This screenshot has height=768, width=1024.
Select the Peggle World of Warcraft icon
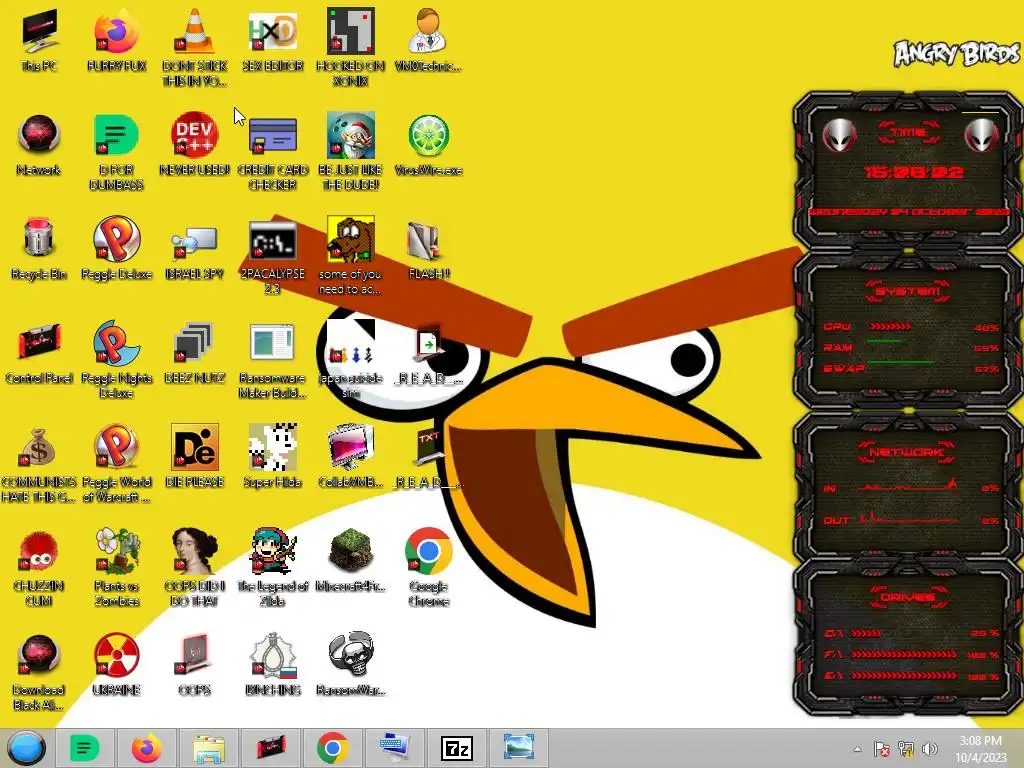click(116, 464)
